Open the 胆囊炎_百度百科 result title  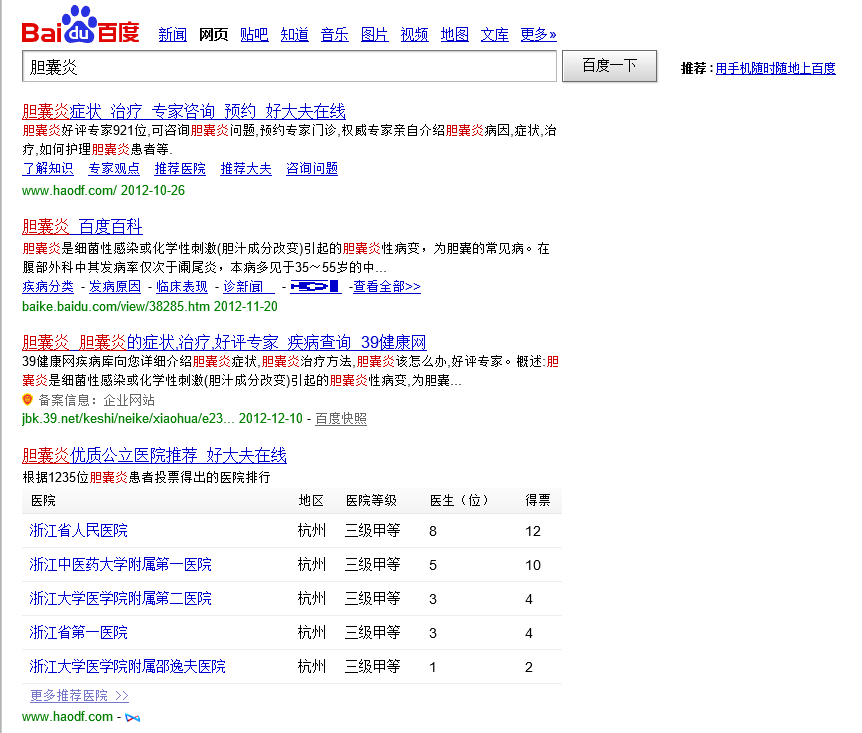[x=82, y=226]
